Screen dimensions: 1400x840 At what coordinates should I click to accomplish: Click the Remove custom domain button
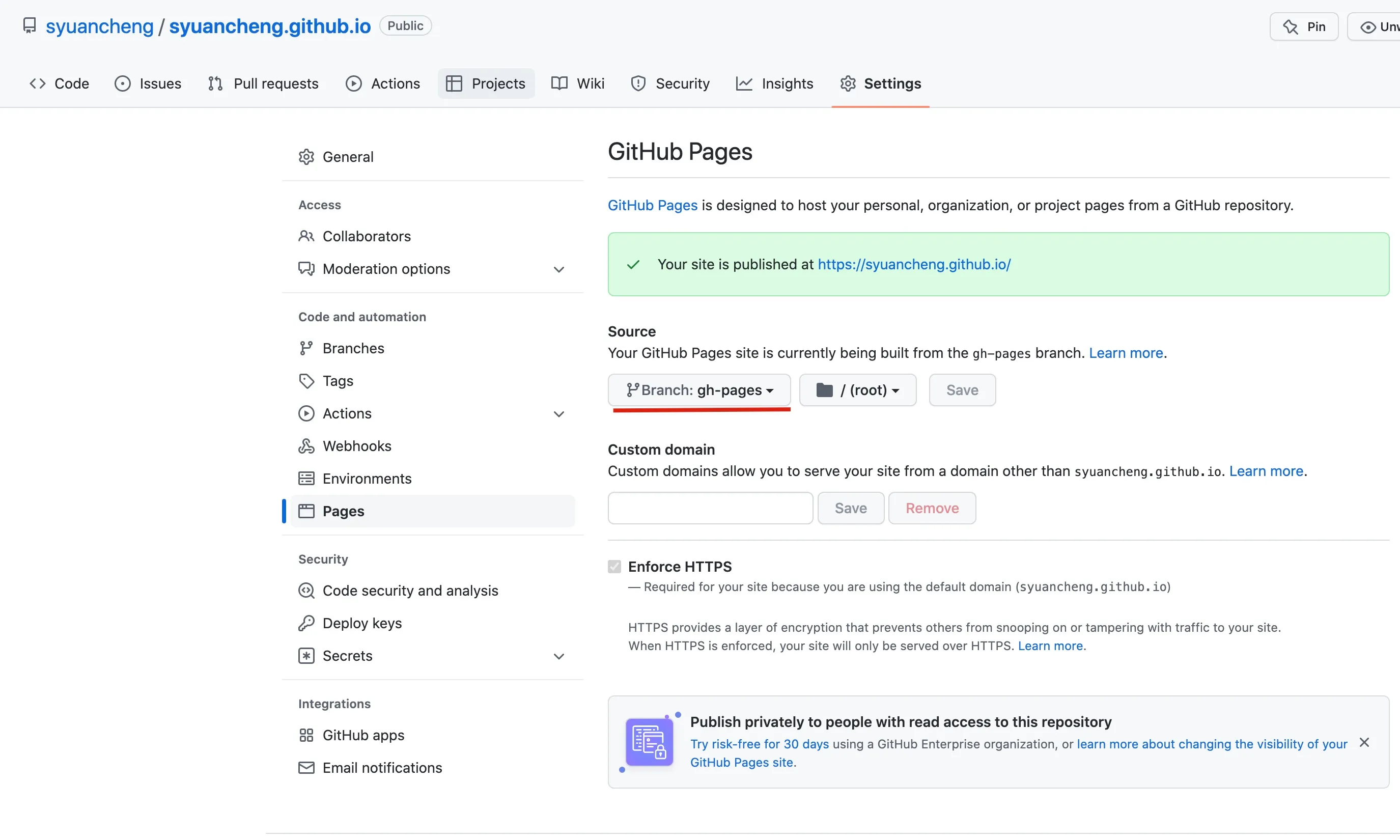pos(932,508)
